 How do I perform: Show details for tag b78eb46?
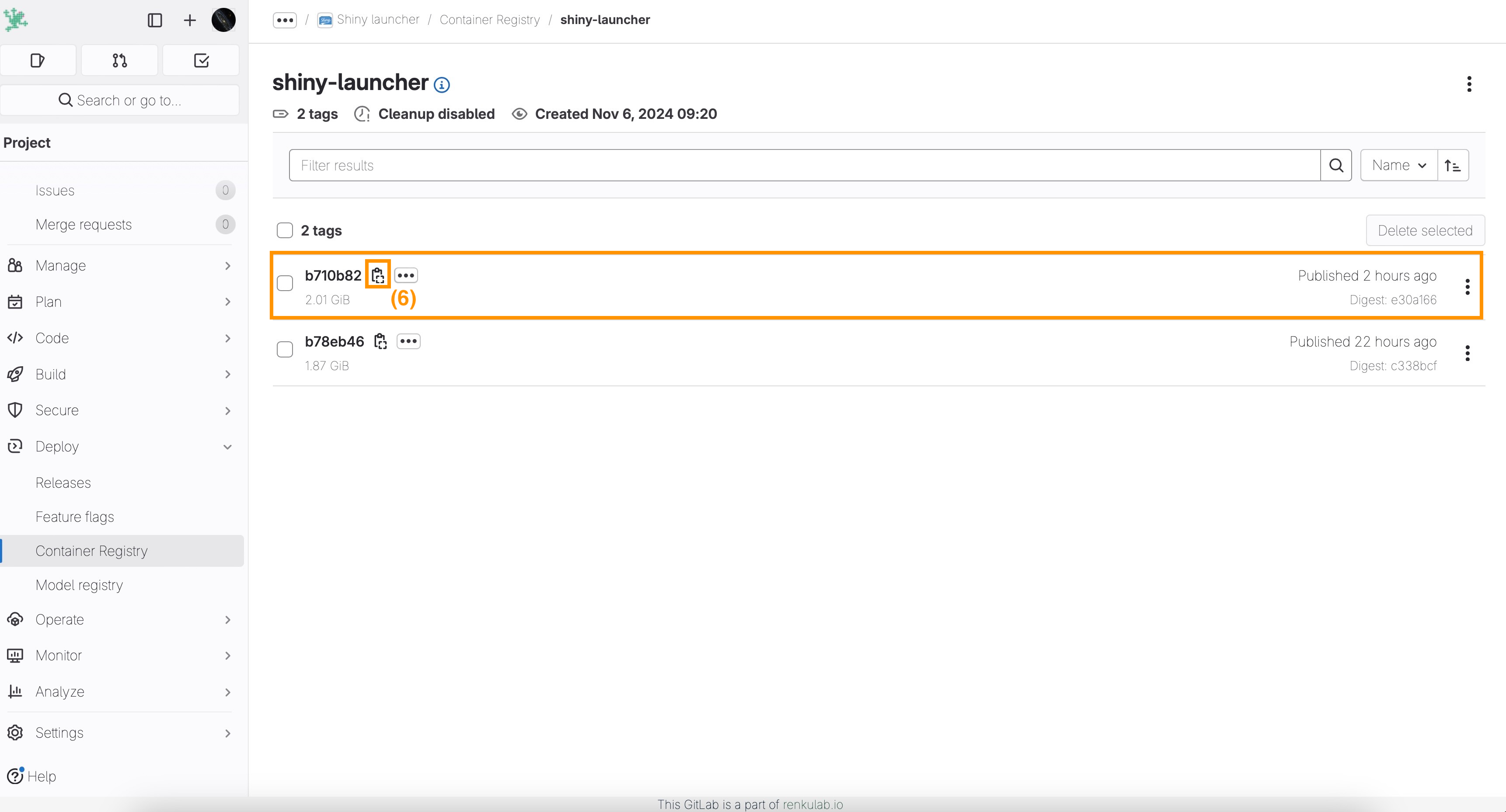(x=409, y=341)
